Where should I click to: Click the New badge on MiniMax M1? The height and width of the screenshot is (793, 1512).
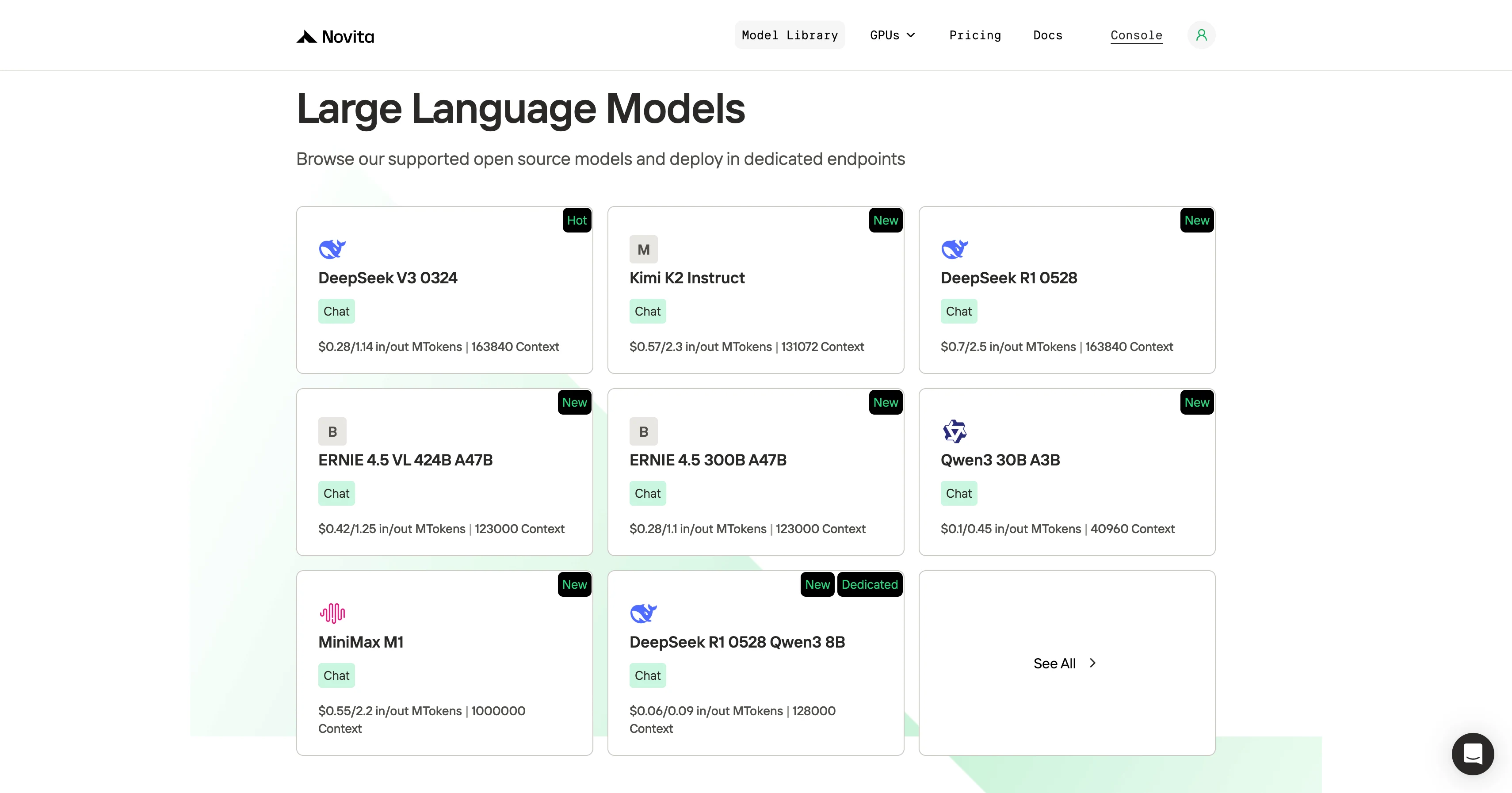pyautogui.click(x=575, y=584)
